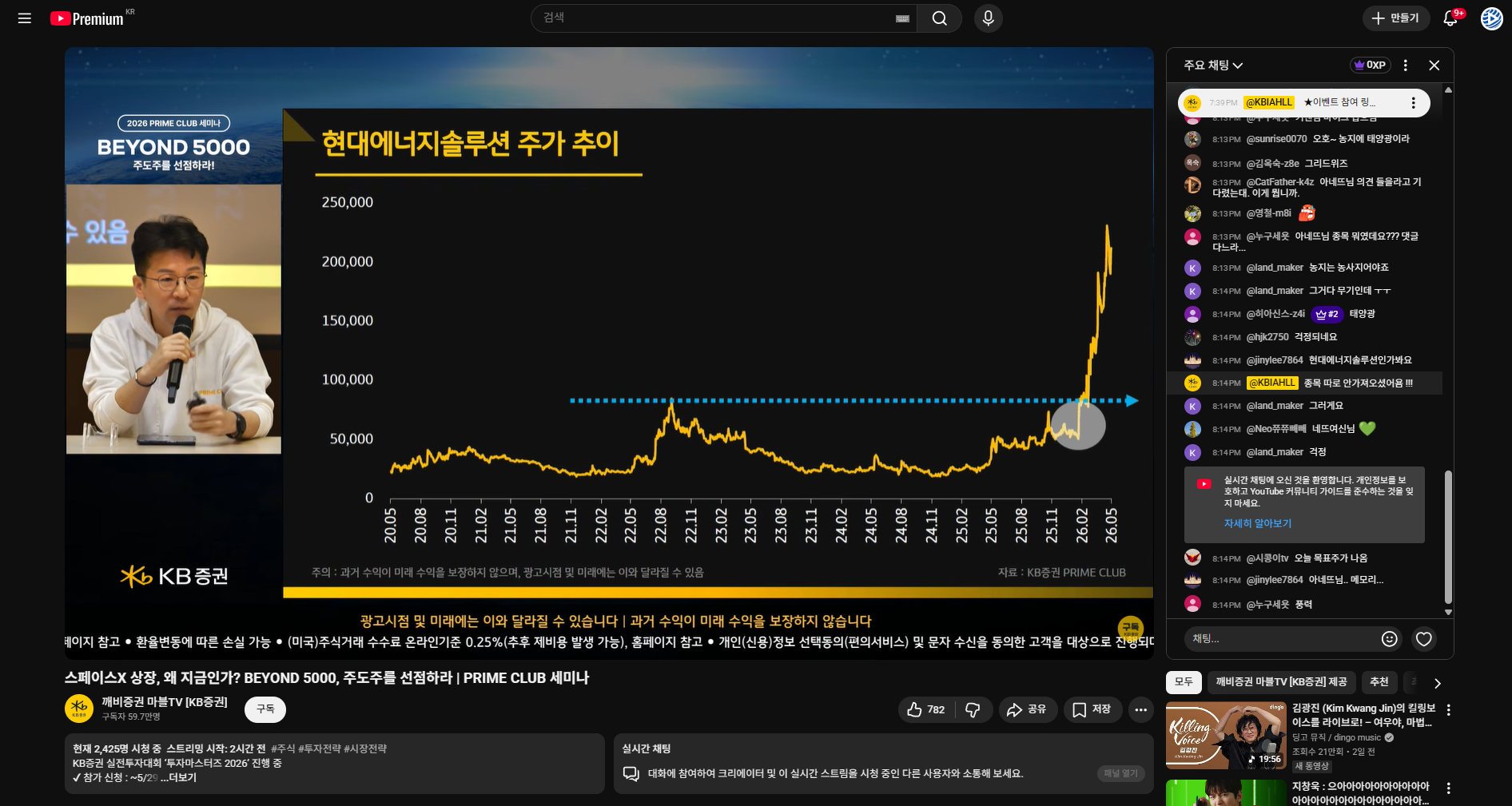Click the #주식 hashtag
1512x806 pixels.
pos(283,748)
